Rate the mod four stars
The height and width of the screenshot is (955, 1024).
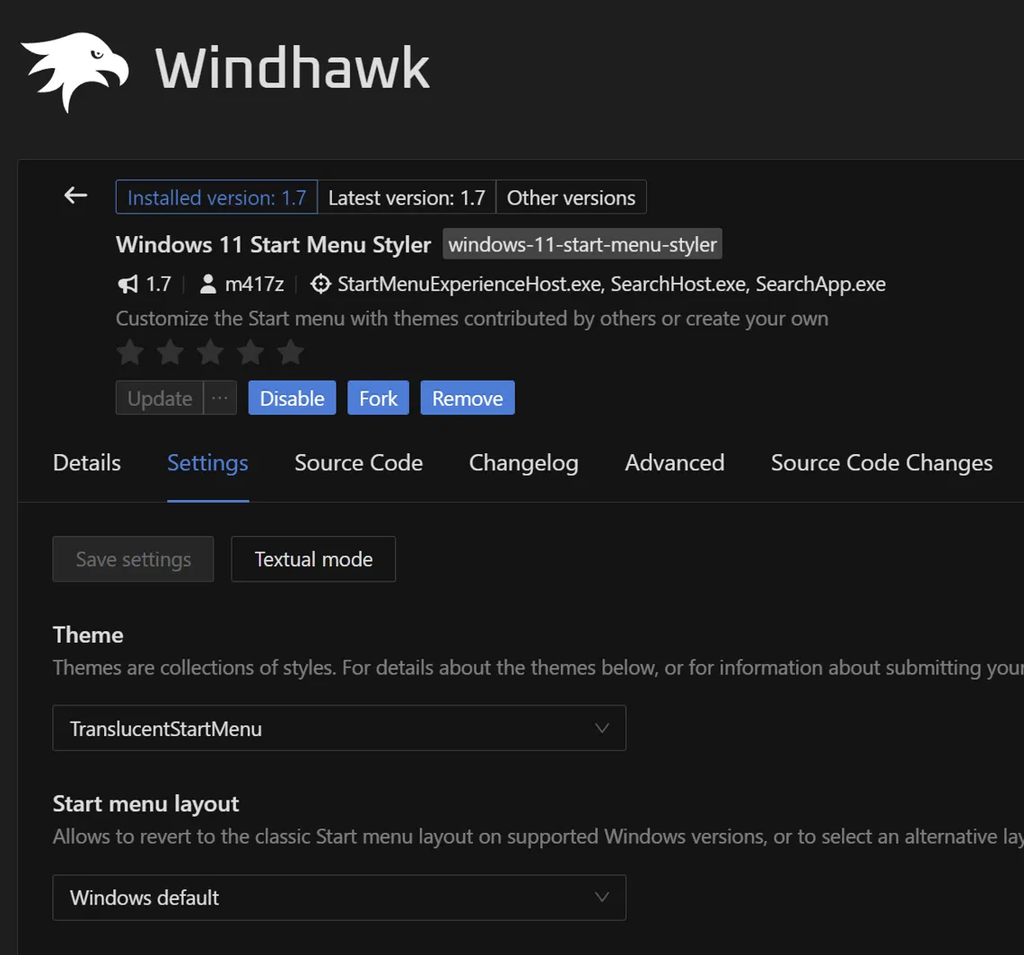pyautogui.click(x=251, y=353)
